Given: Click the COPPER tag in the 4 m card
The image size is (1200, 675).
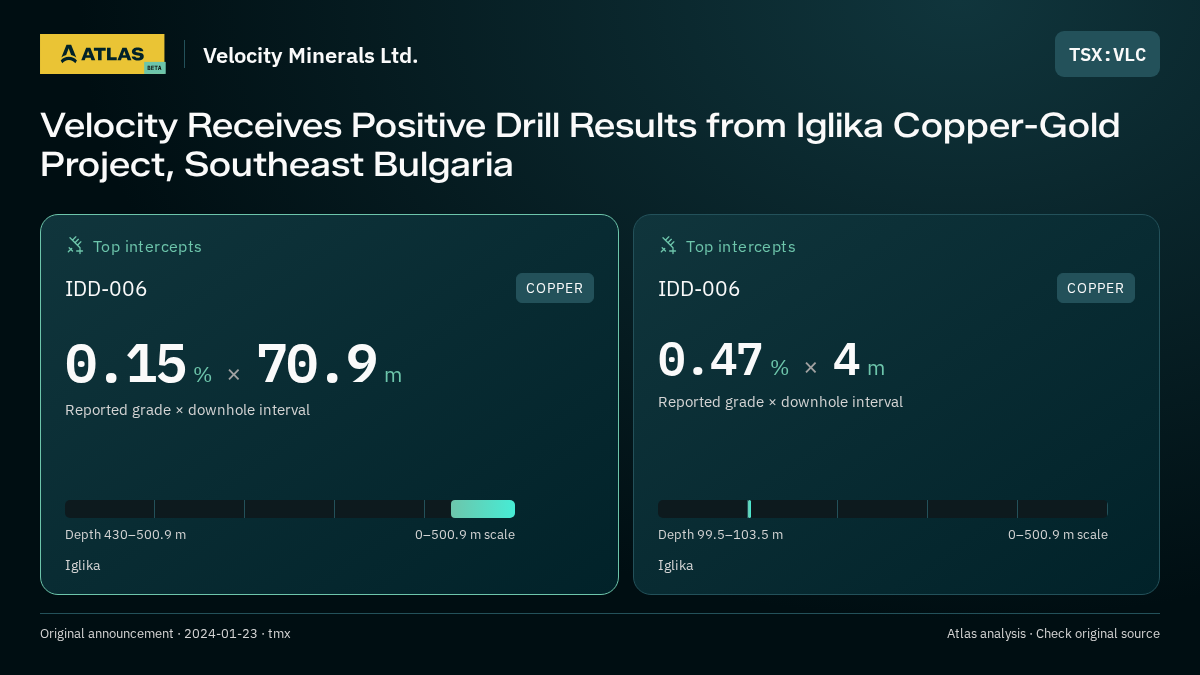Looking at the screenshot, I should click(x=1096, y=288).
